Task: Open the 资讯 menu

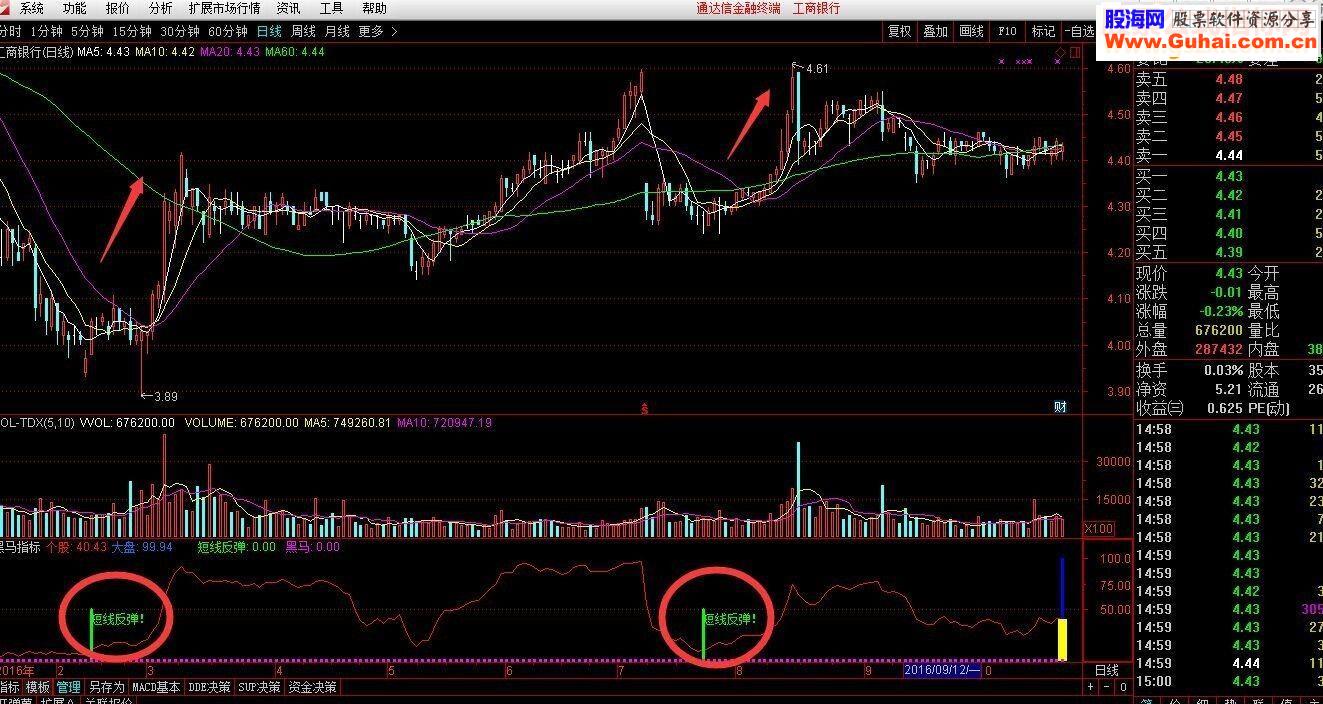Action: pyautogui.click(x=288, y=8)
